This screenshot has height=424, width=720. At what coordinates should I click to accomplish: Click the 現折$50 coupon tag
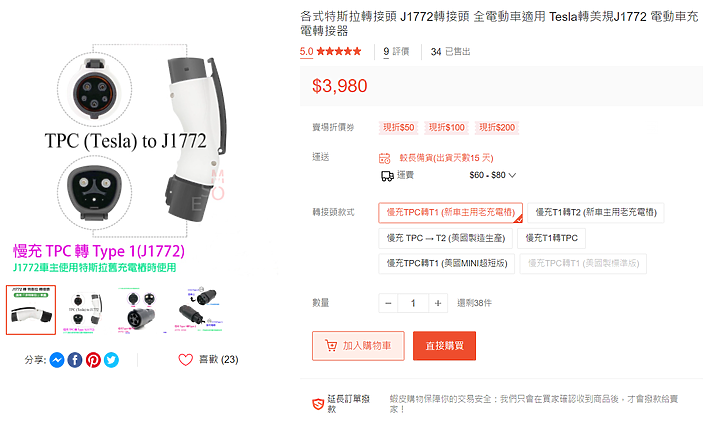pos(399,128)
